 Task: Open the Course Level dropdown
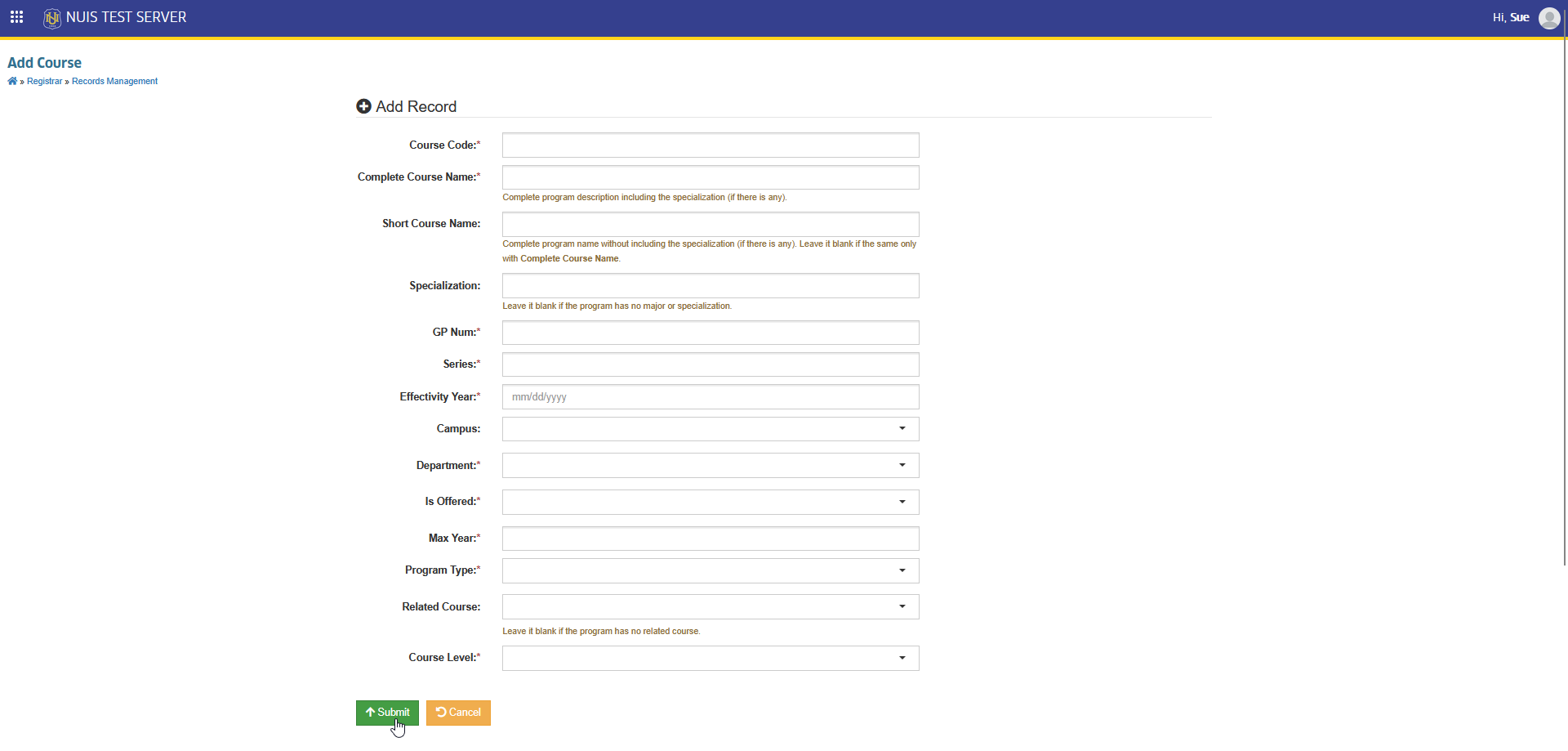pyautogui.click(x=710, y=659)
